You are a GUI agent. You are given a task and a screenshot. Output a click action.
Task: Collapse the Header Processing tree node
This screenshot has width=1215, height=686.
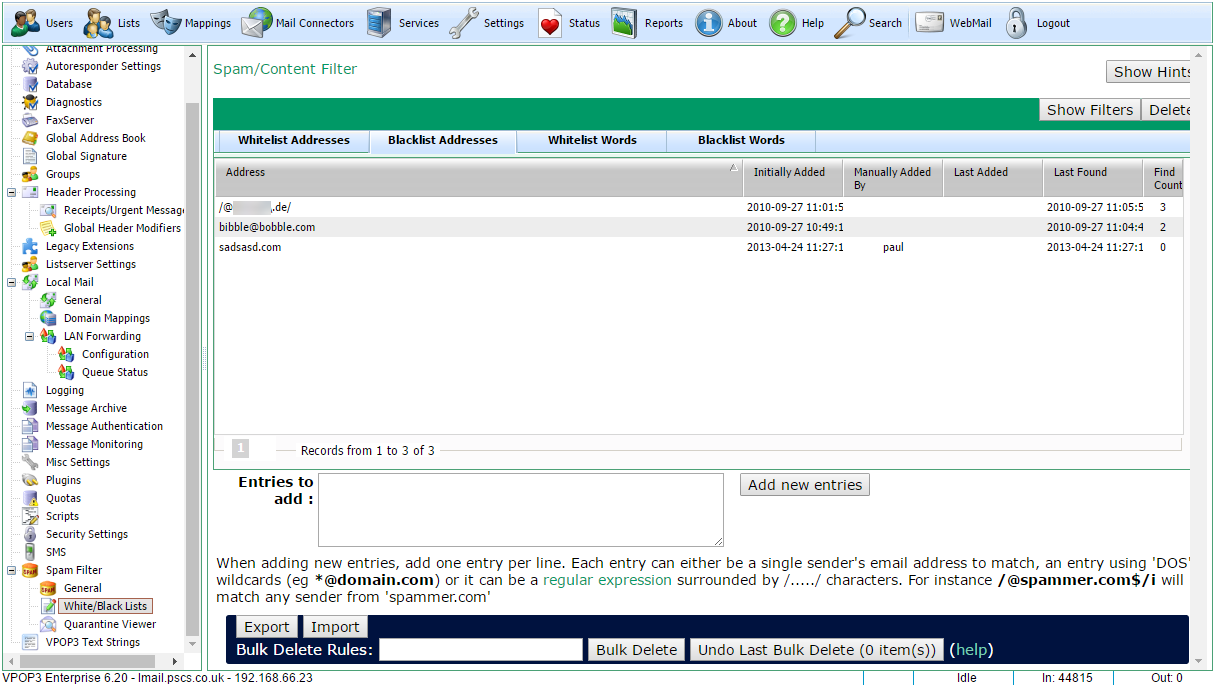12,192
